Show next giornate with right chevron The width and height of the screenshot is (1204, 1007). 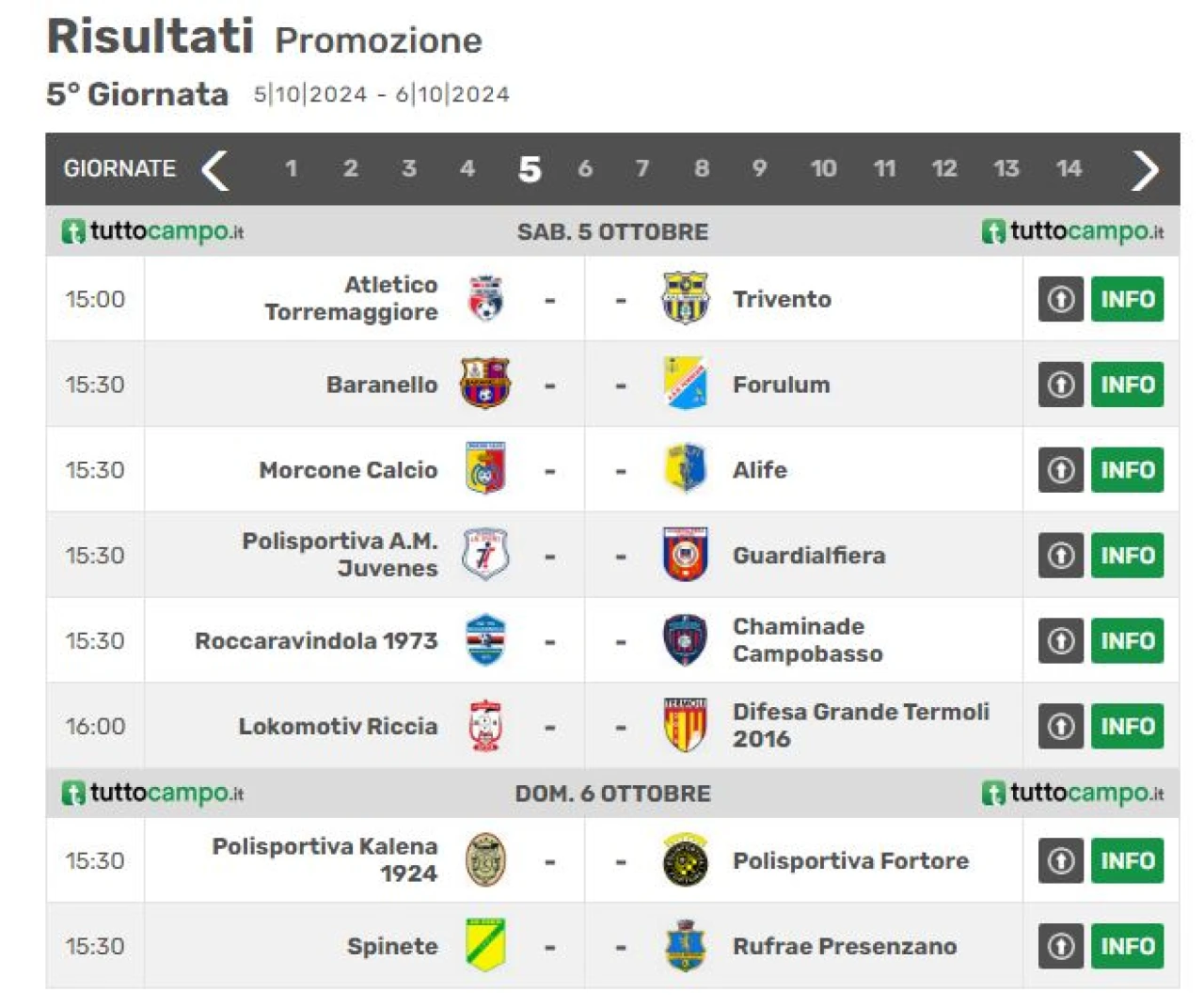1145,170
